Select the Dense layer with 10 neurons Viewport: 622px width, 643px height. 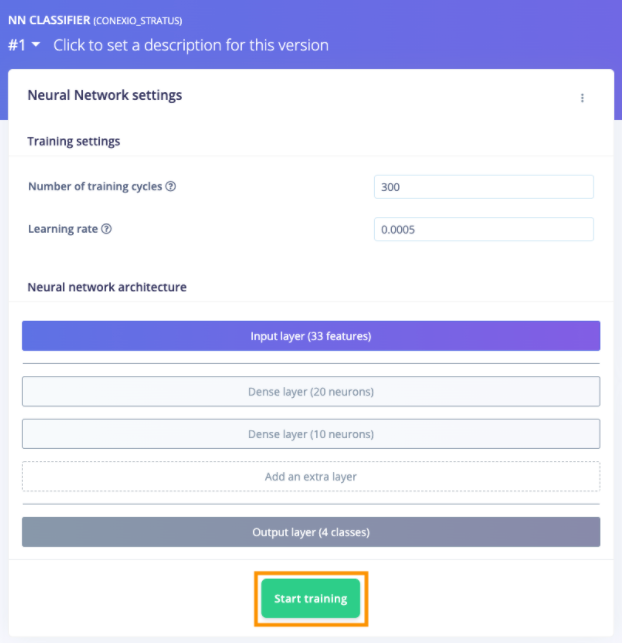pyautogui.click(x=311, y=434)
